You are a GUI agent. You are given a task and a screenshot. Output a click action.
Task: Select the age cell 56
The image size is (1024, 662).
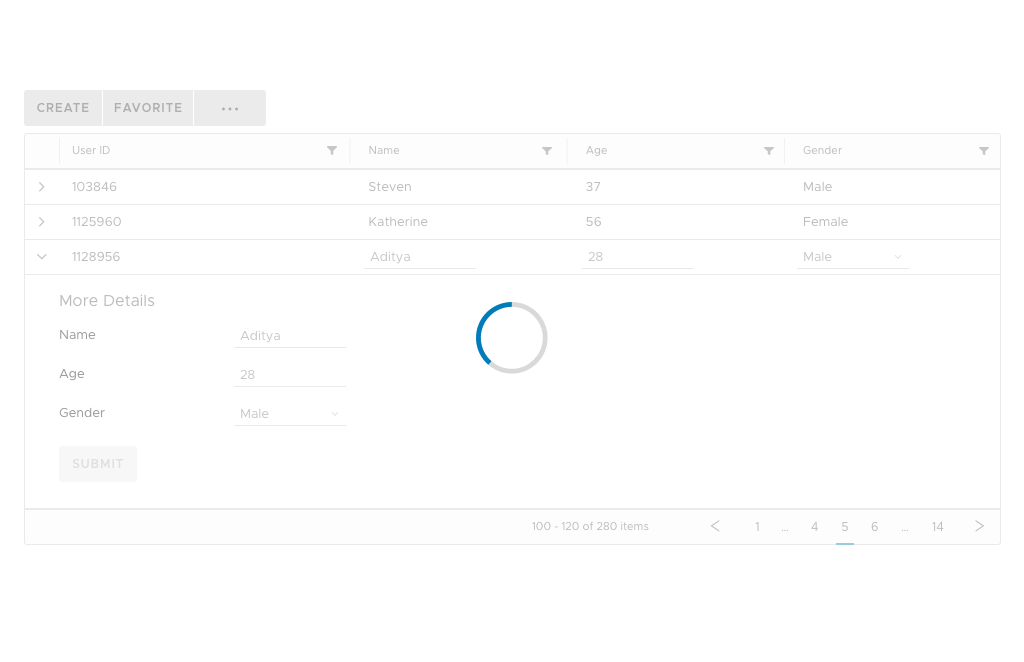[594, 222]
